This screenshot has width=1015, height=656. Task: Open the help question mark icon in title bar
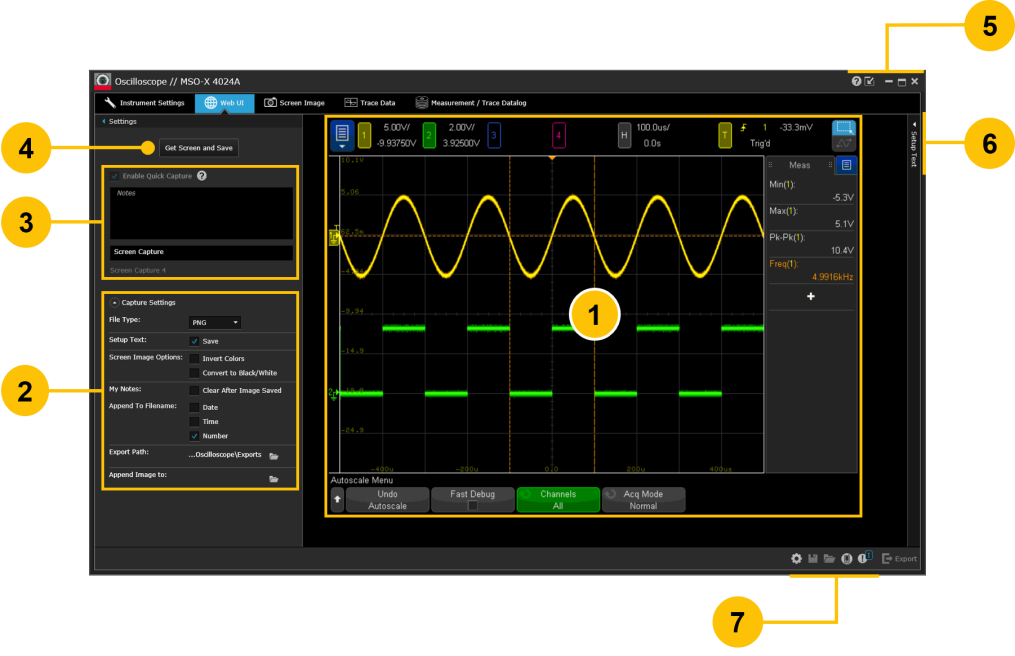(856, 81)
